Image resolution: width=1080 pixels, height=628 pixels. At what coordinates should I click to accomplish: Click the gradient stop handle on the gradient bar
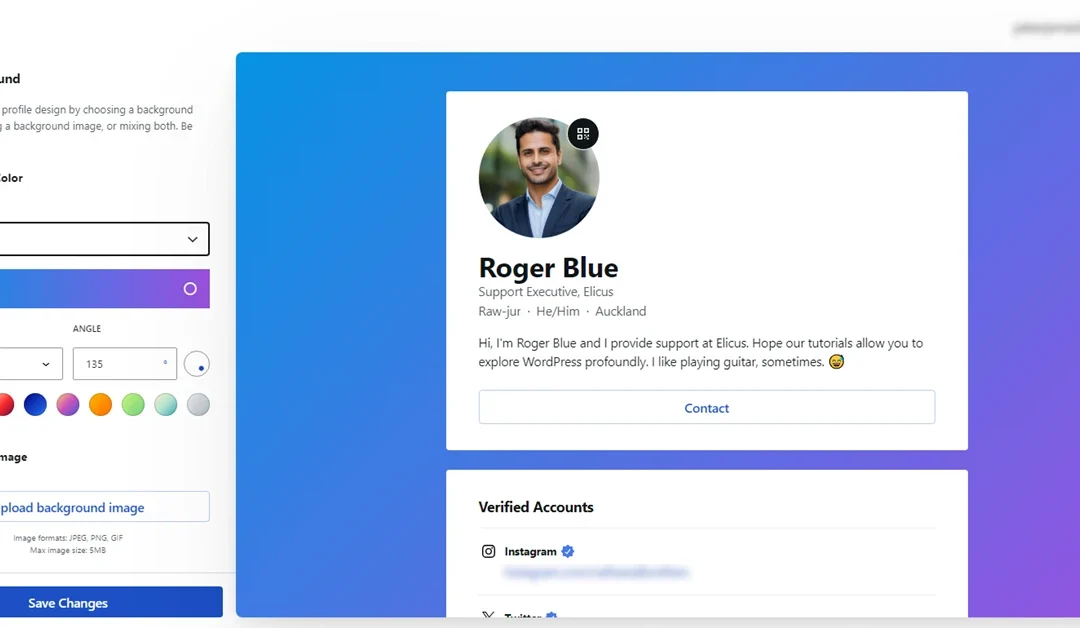(190, 289)
